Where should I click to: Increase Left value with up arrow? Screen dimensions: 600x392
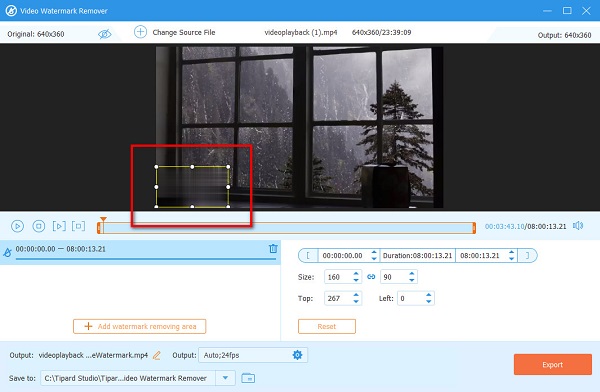tap(429, 295)
